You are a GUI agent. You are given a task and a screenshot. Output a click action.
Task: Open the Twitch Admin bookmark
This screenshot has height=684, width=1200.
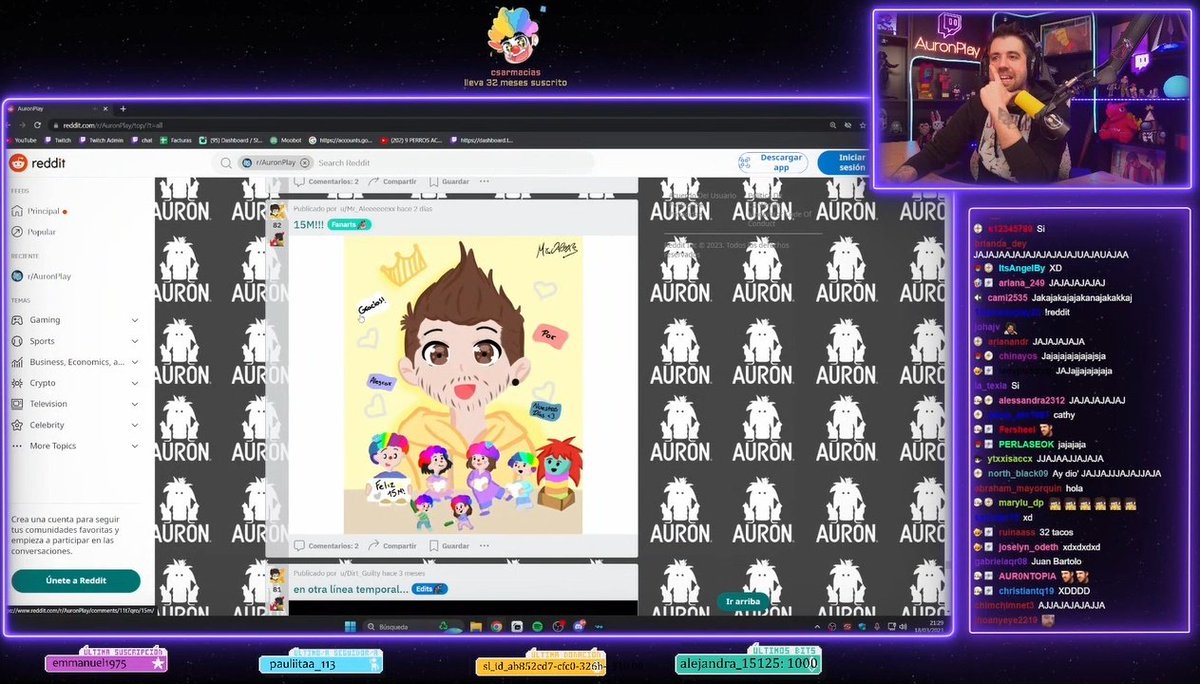coord(101,140)
